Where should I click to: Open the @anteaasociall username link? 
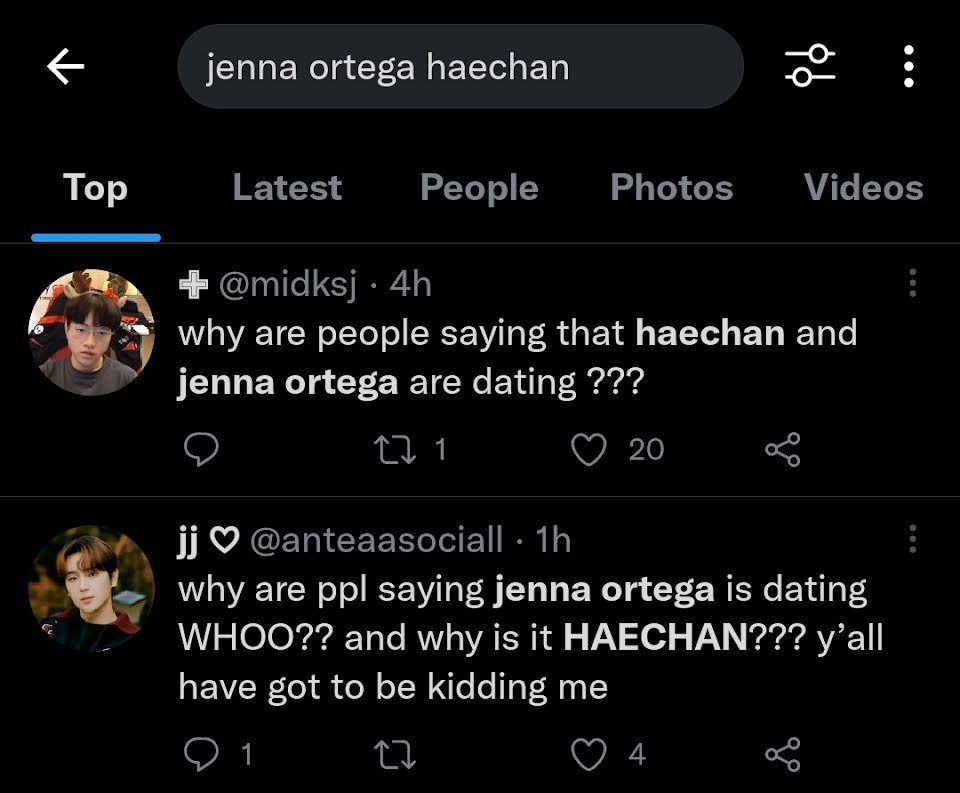(x=375, y=541)
